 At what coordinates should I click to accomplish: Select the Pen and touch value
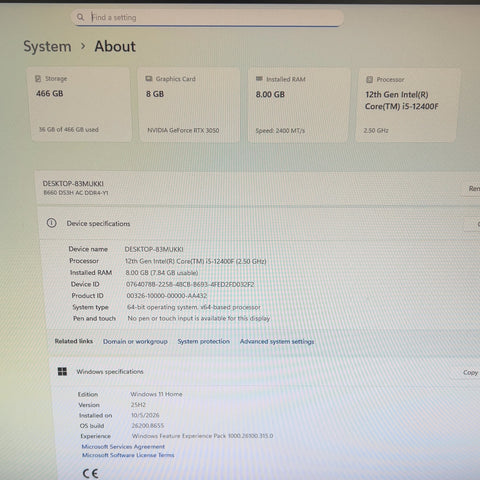[199, 318]
